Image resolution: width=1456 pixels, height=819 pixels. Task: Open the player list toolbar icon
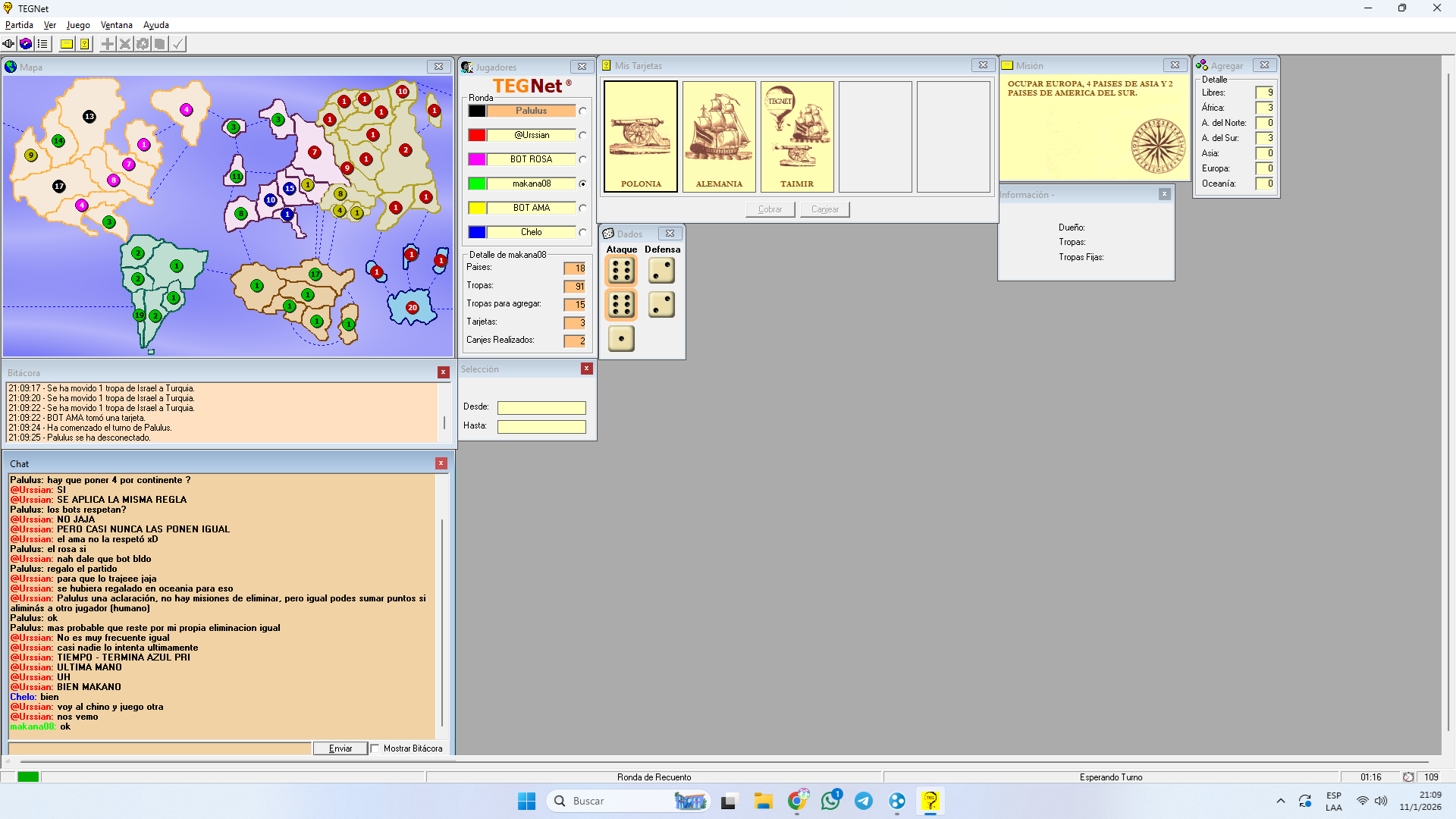(42, 44)
